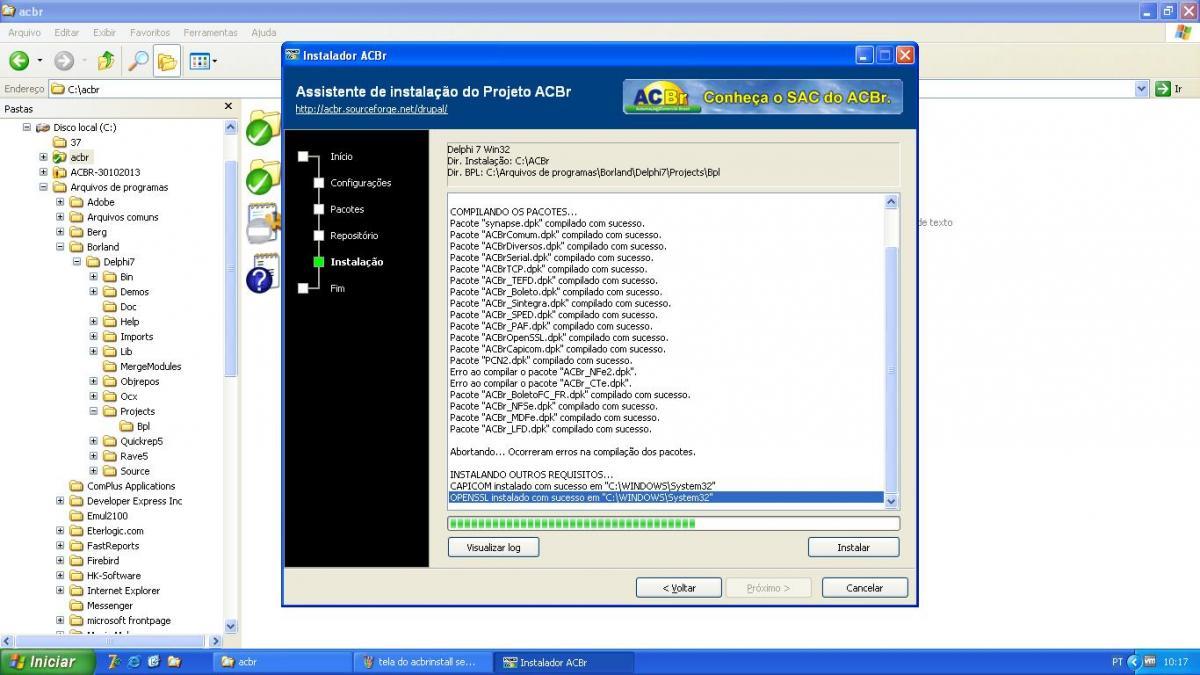The height and width of the screenshot is (675, 1200).
Task: Open the Favoritos menu
Action: (150, 32)
